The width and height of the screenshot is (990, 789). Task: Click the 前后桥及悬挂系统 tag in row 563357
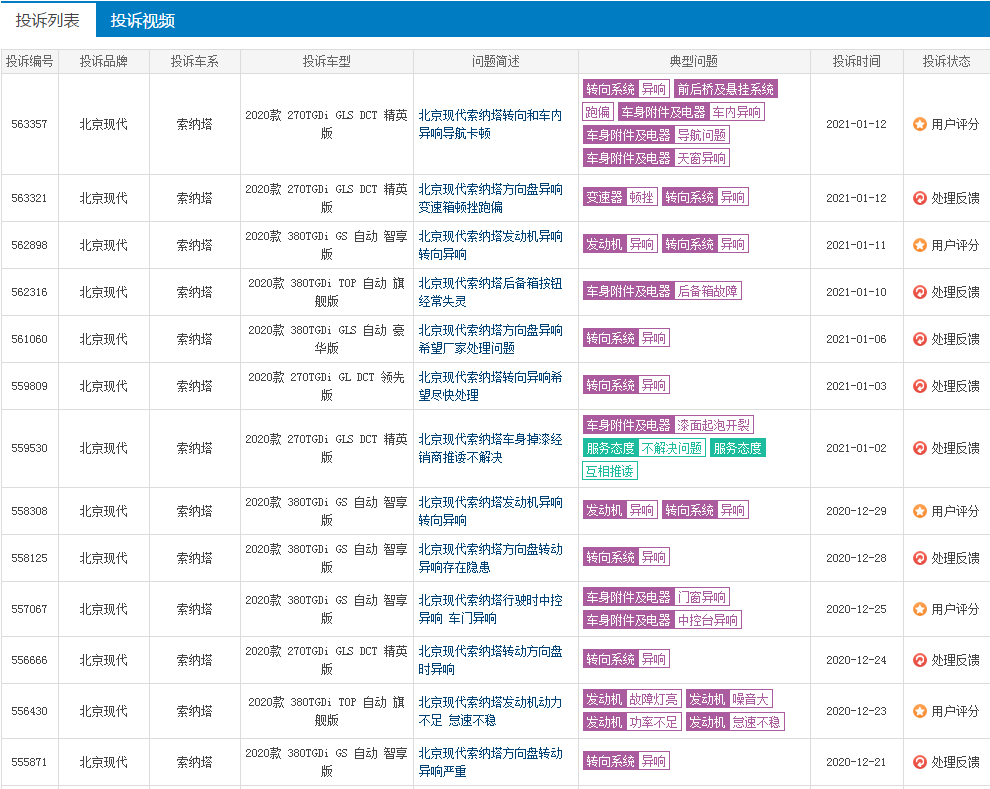725,89
